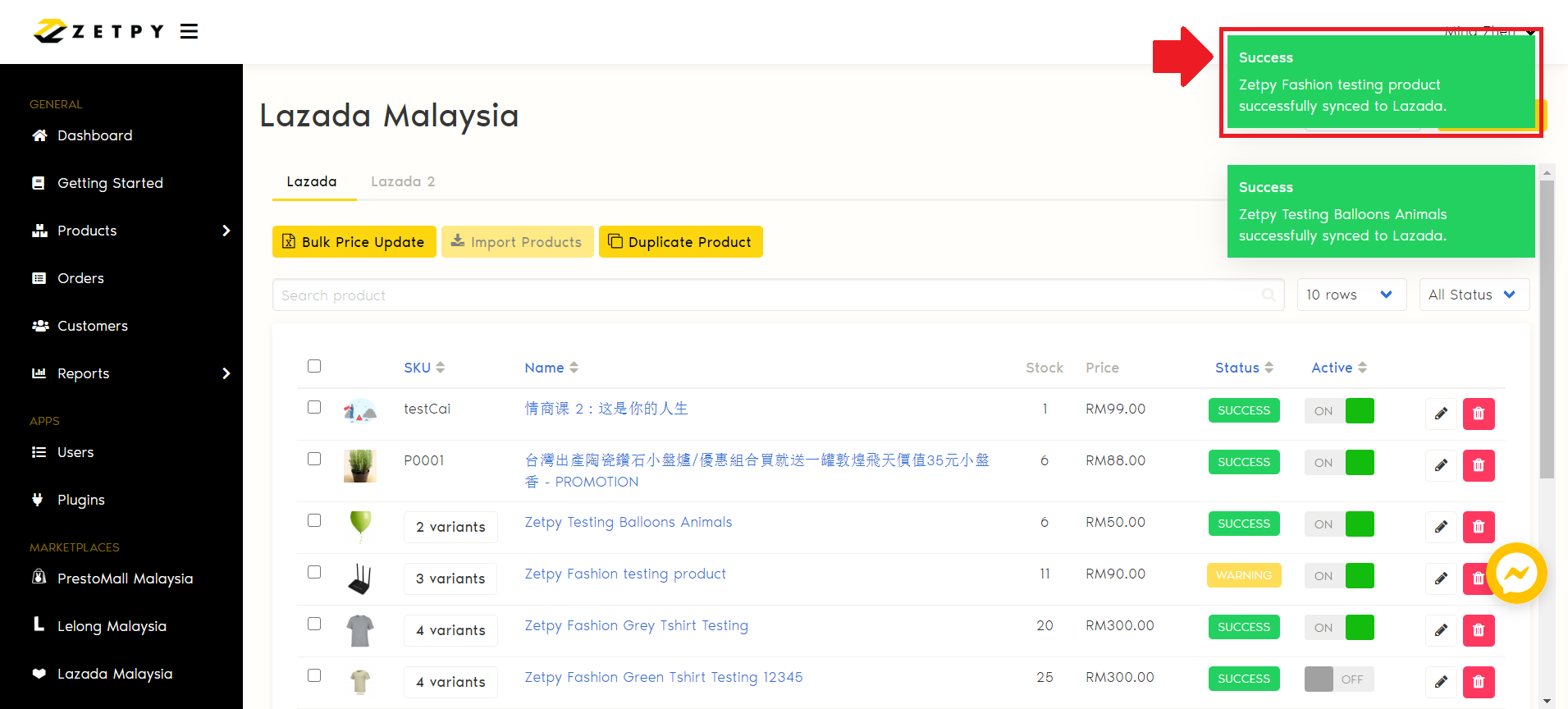Switch to the Lazada 2 tab
This screenshot has width=1568, height=709.
[x=402, y=181]
